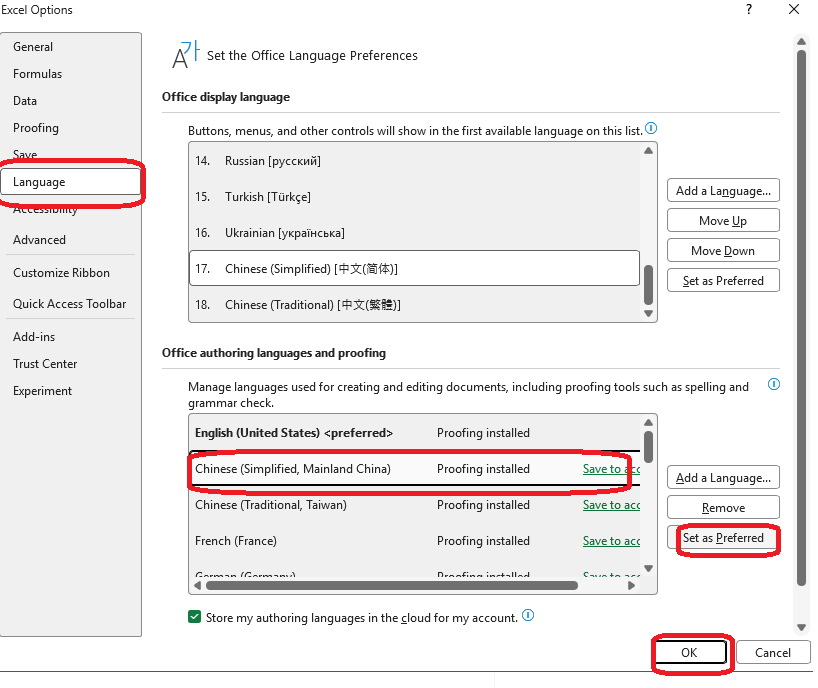818x688 pixels.
Task: Select English (United States) preferred authoring language
Action: [414, 433]
